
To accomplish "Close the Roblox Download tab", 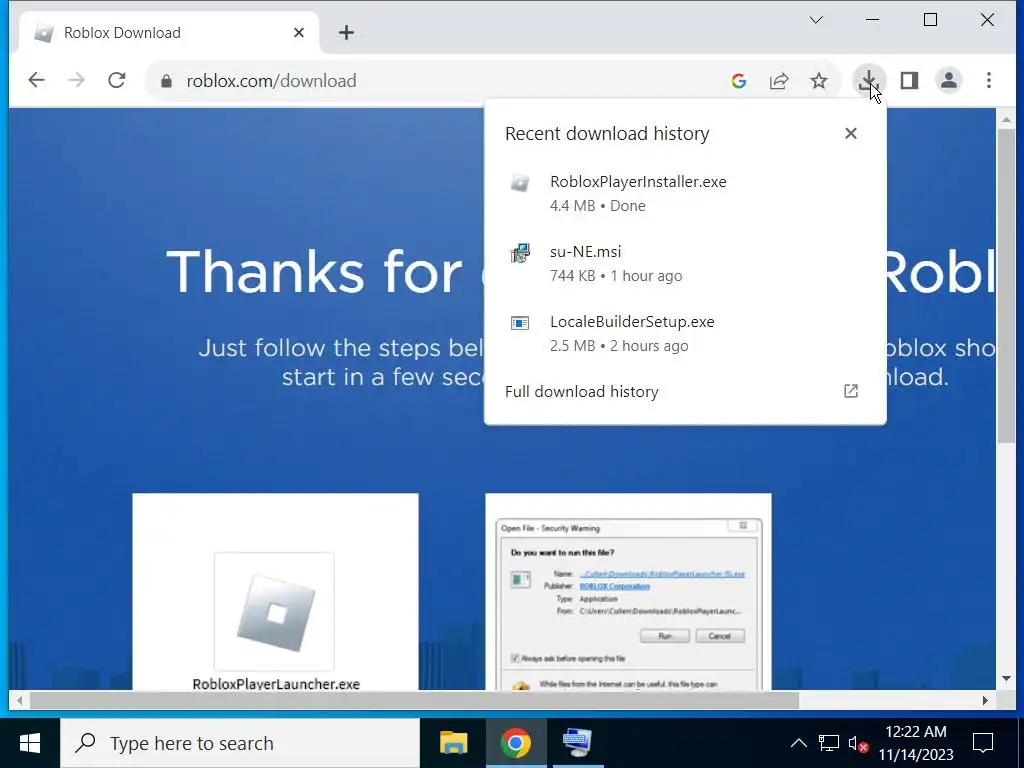I will click(x=299, y=33).
